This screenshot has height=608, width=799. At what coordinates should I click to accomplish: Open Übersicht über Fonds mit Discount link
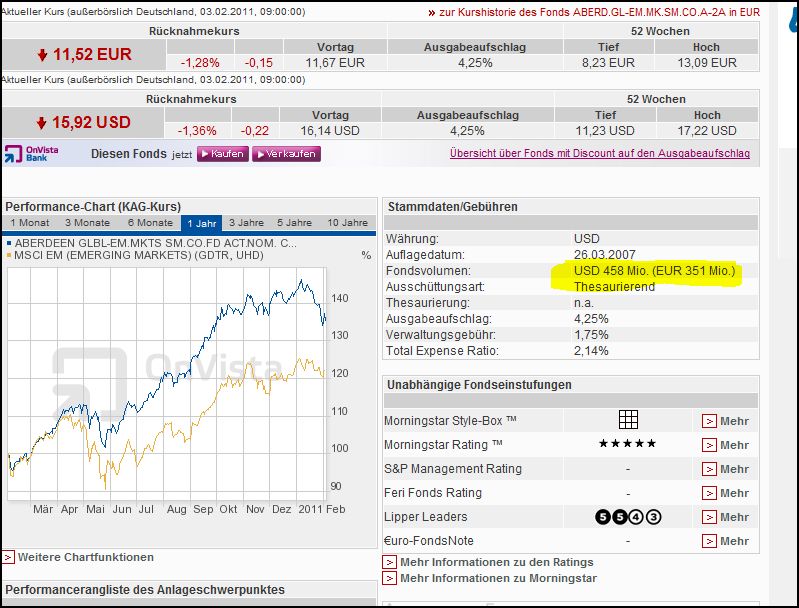pos(600,153)
